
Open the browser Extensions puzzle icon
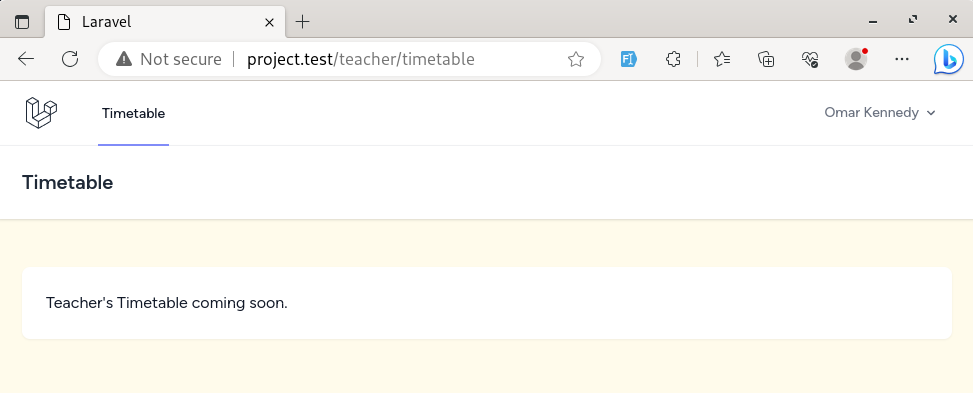tap(673, 59)
